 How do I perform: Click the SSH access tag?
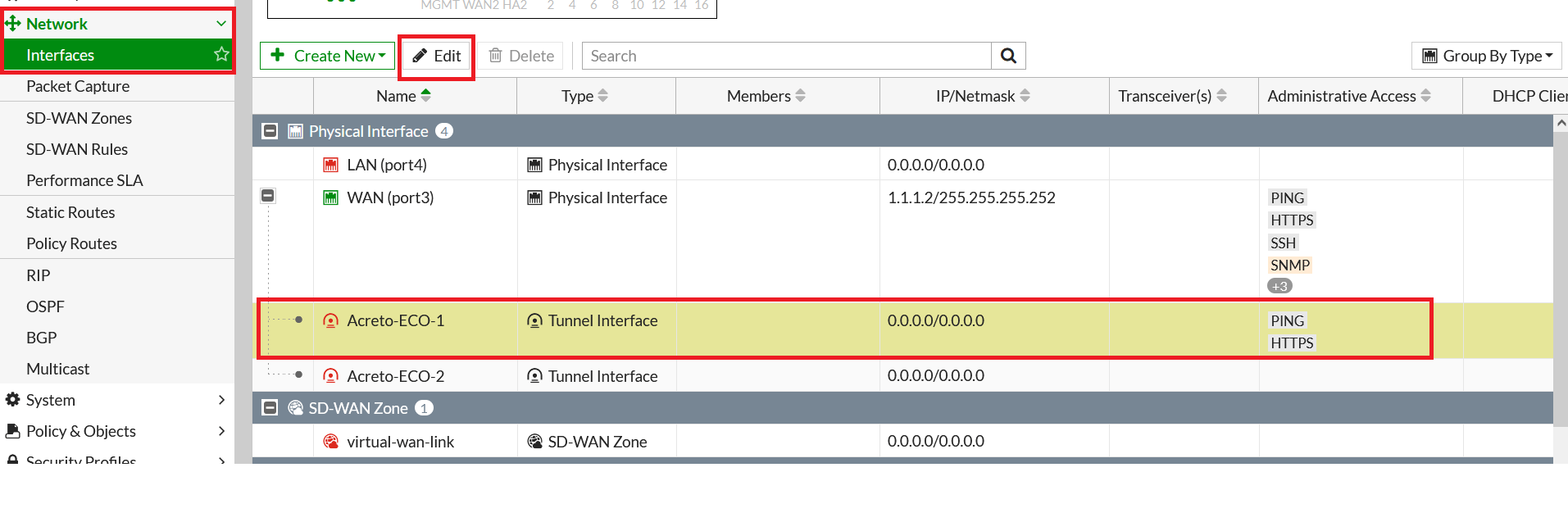click(1283, 243)
